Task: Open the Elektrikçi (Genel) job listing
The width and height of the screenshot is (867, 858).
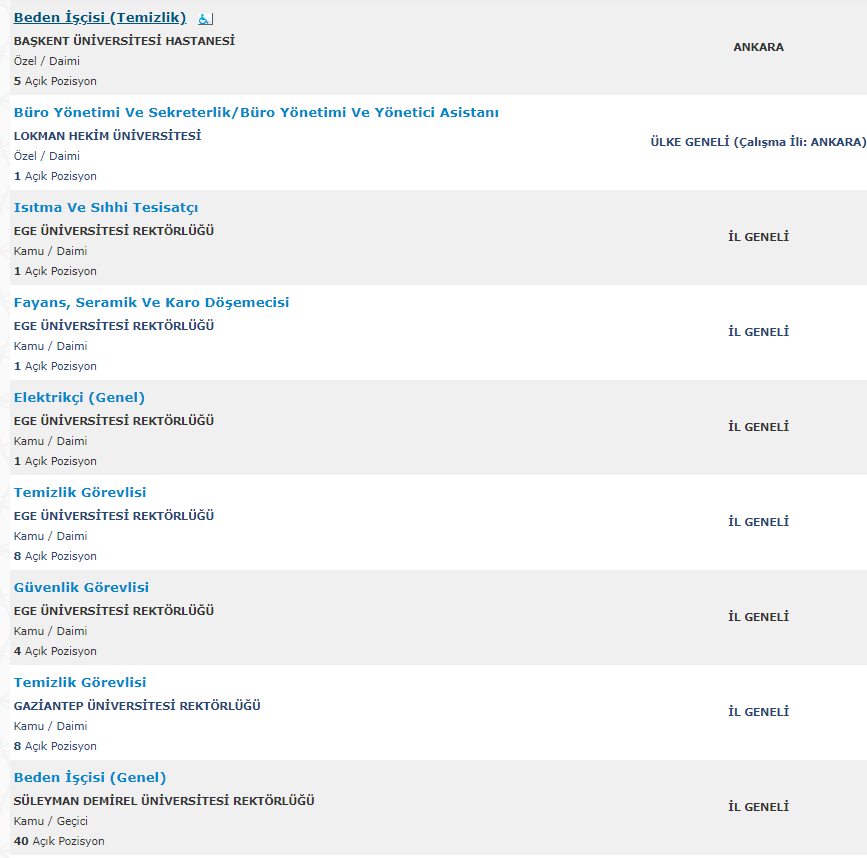Action: (x=79, y=398)
